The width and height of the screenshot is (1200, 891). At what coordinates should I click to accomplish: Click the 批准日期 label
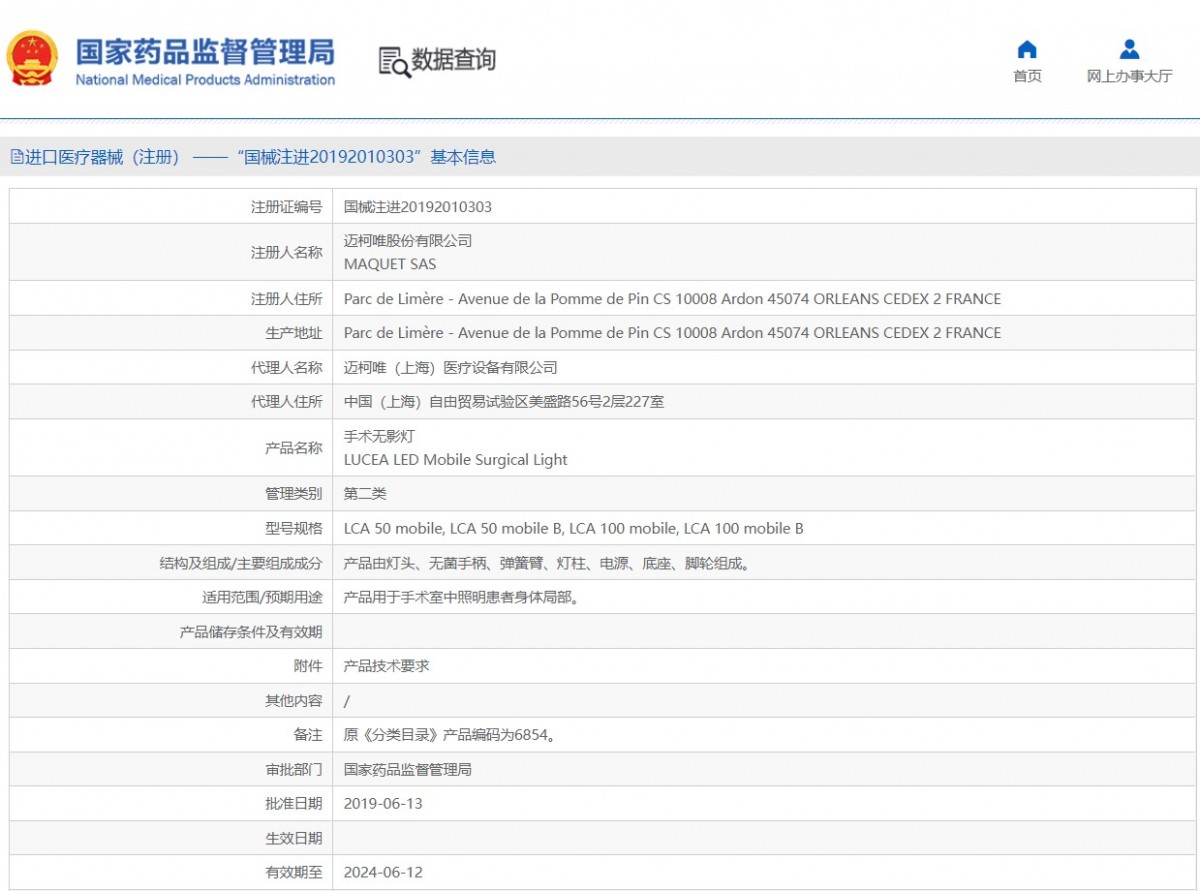pos(293,804)
